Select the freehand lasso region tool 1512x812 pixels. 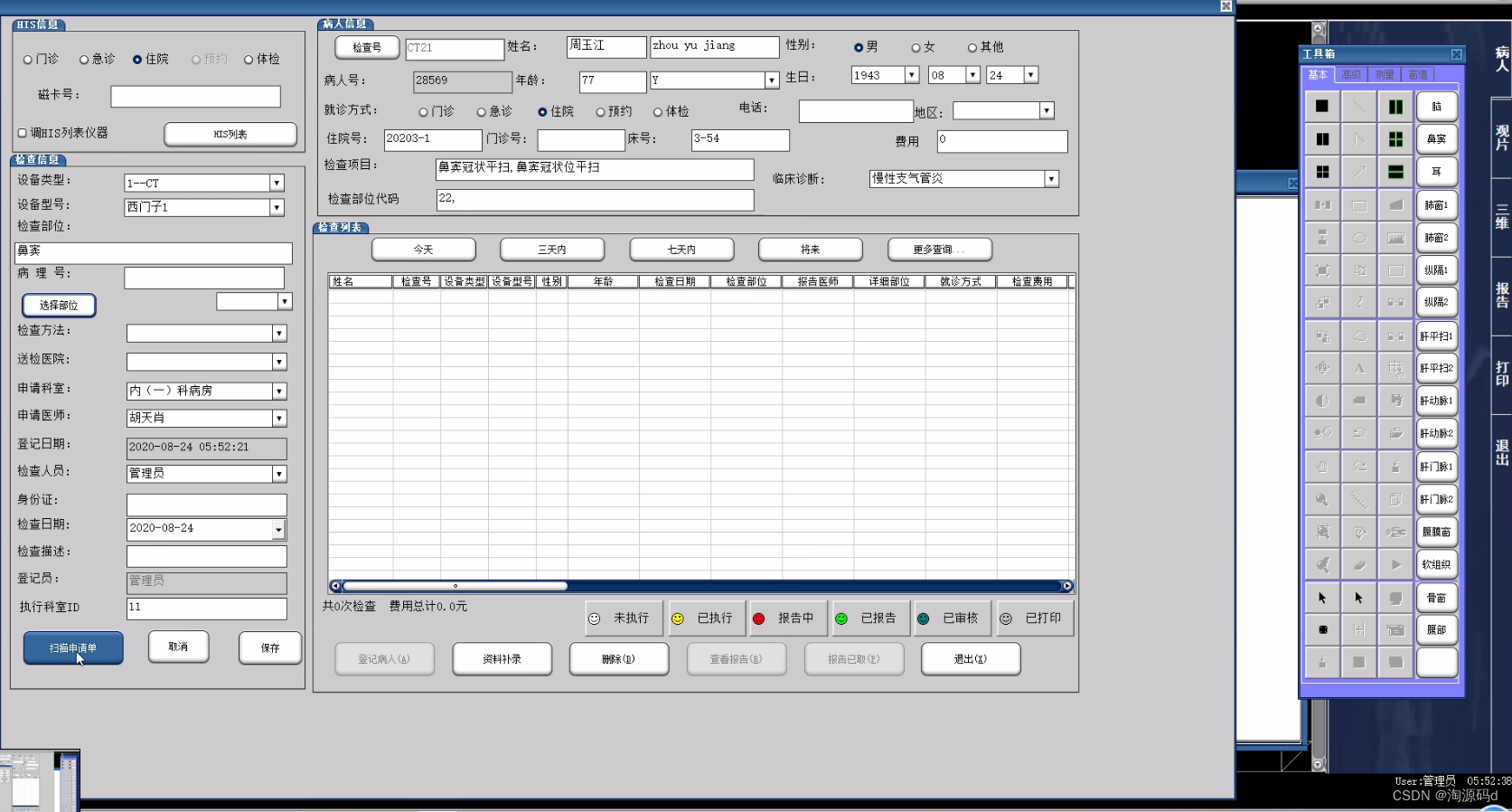1359,336
